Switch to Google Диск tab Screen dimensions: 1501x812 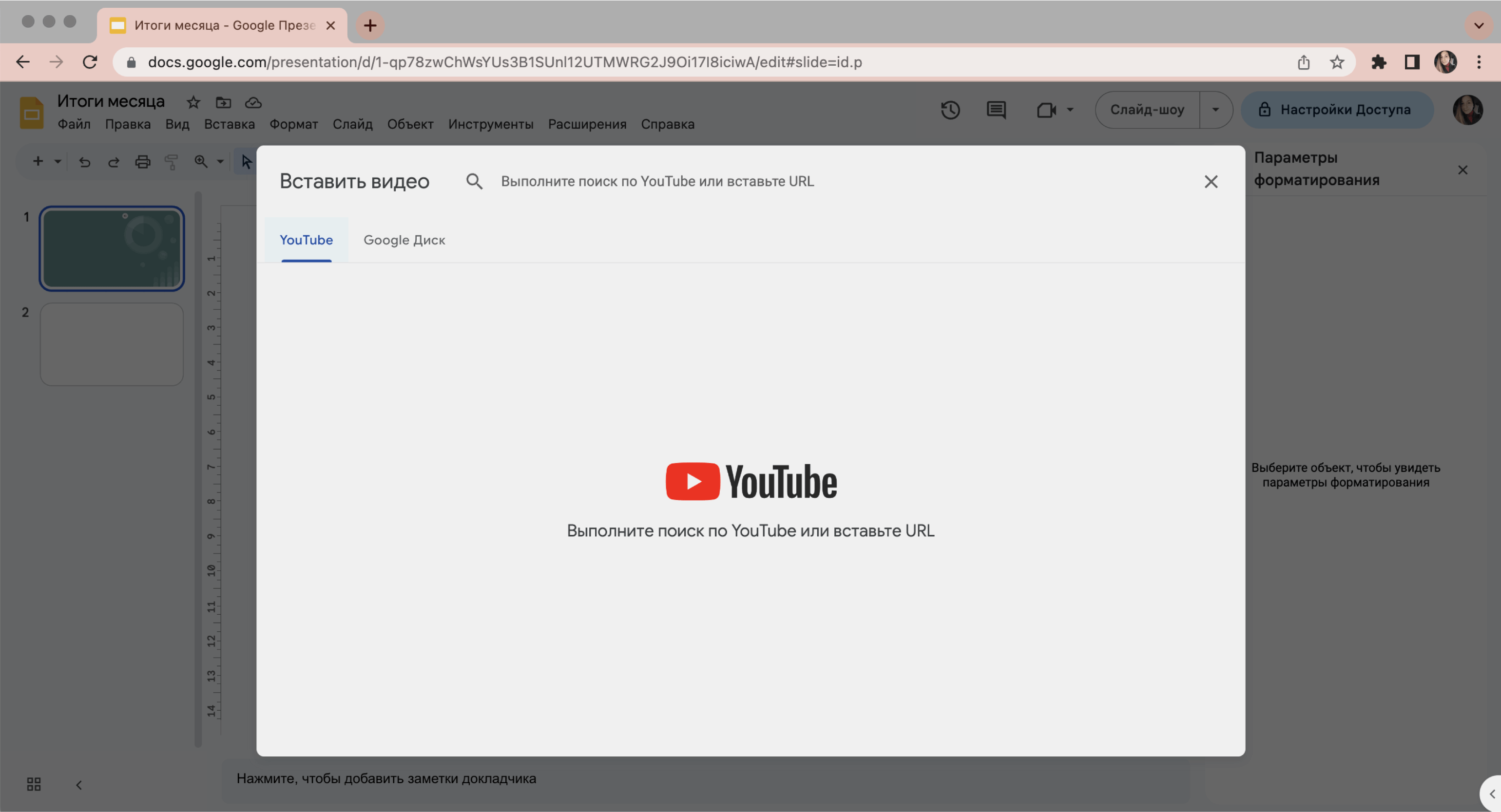(404, 240)
